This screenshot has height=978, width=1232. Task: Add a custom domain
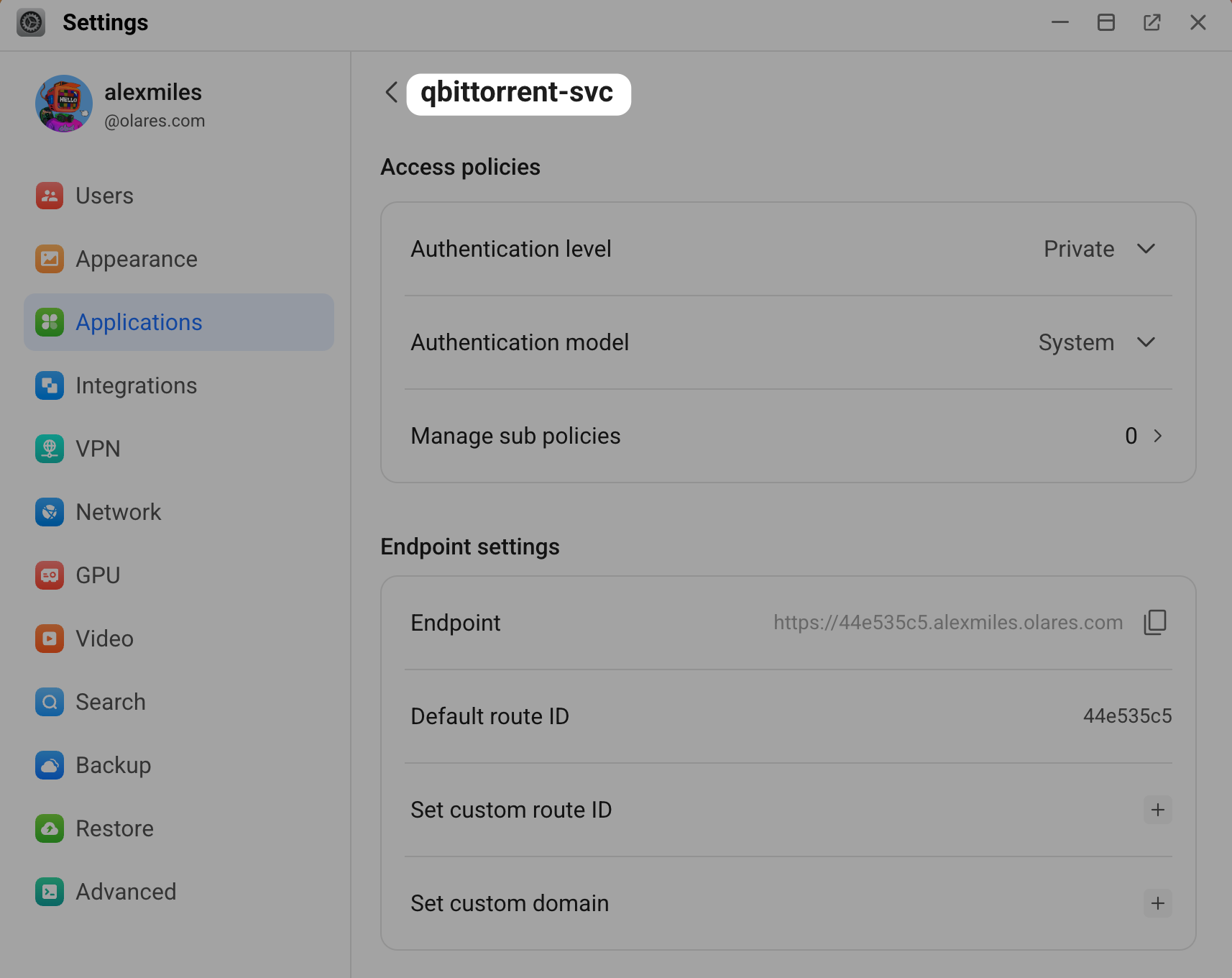[1157, 903]
